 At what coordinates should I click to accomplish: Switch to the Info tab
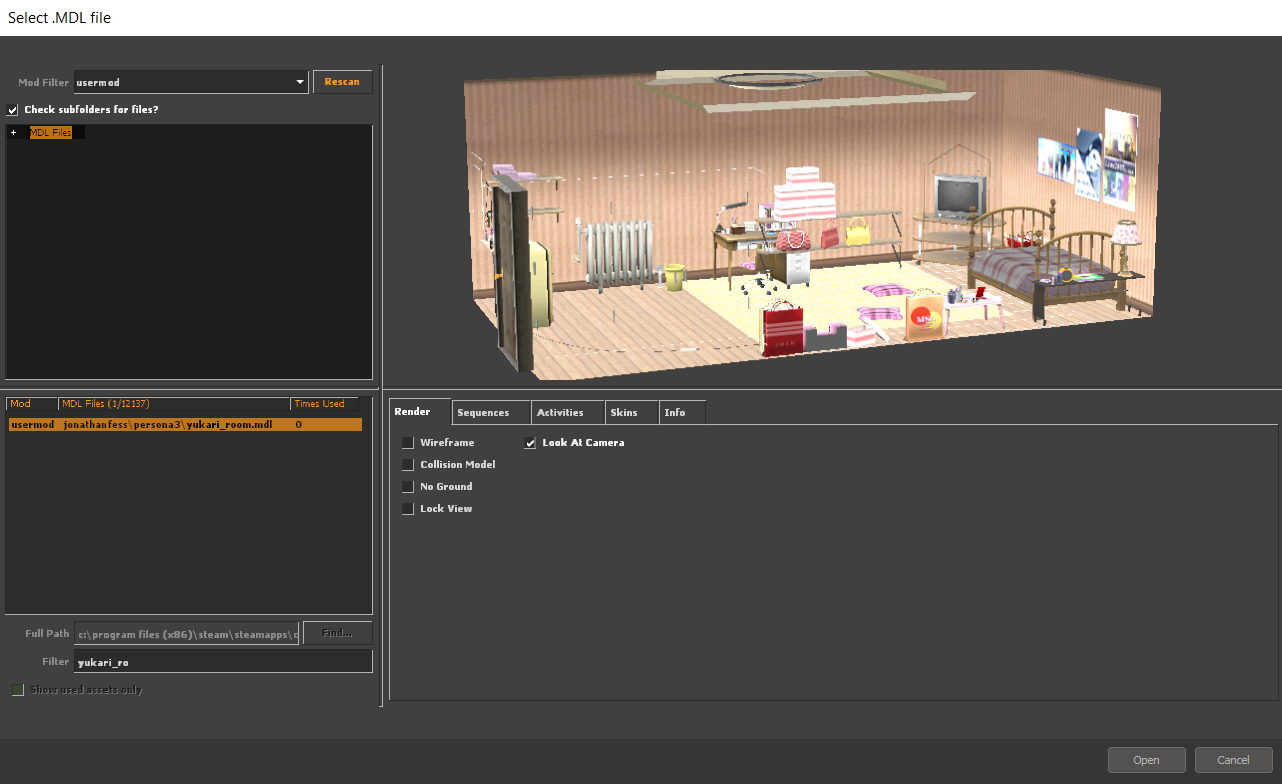pyautogui.click(x=683, y=412)
